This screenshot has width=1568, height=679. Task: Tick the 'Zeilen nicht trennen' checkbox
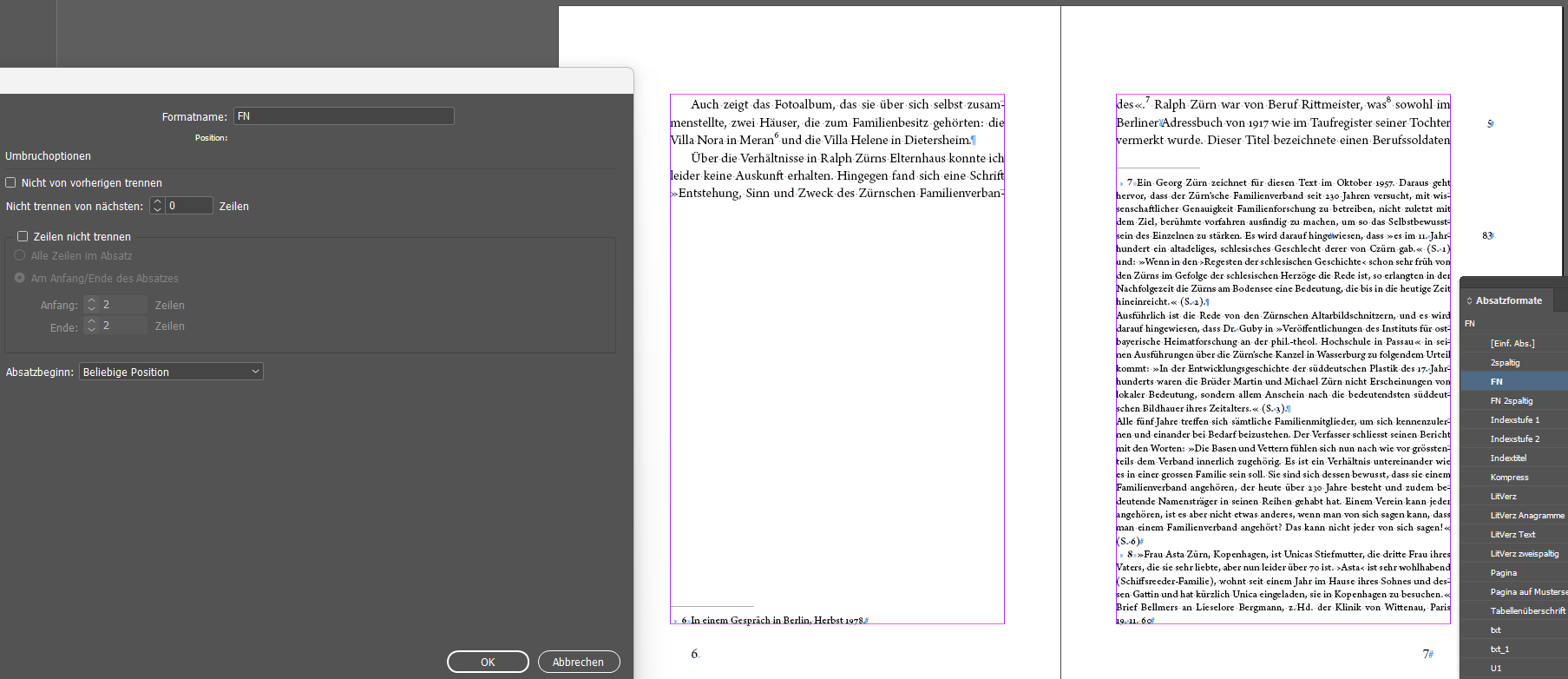(23, 236)
